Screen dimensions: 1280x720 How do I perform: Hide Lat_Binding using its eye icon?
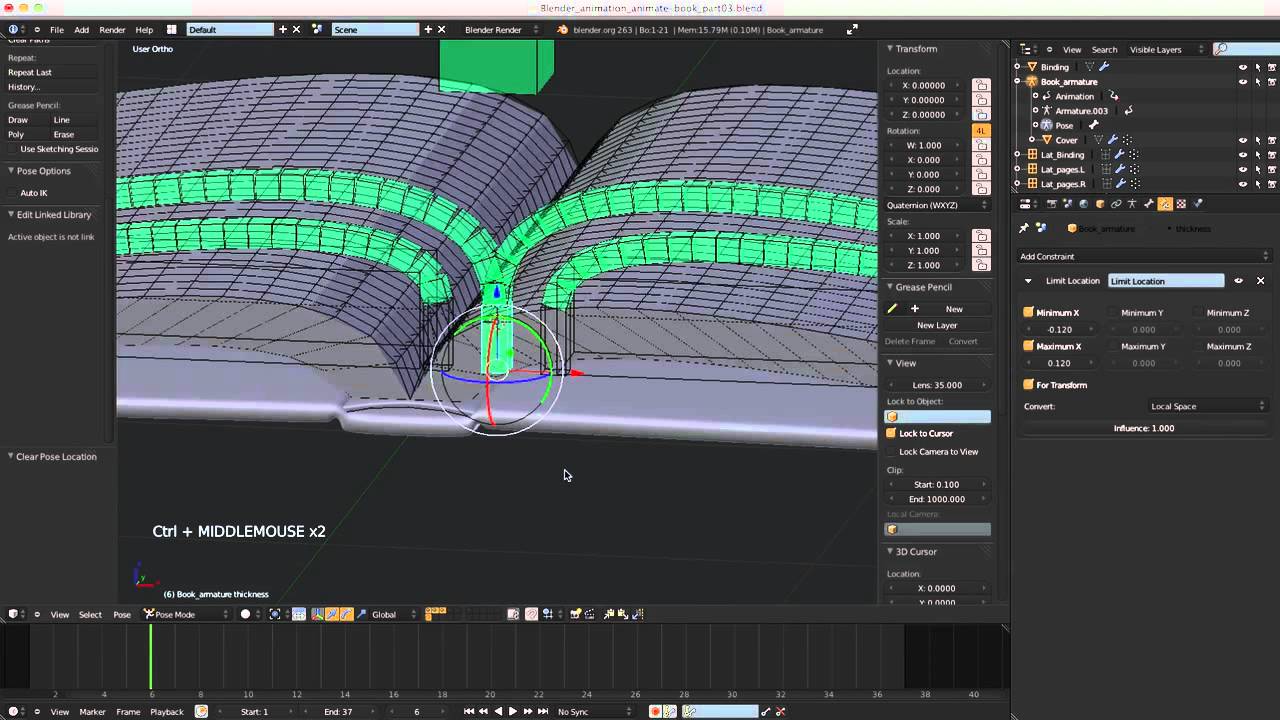click(1243, 155)
